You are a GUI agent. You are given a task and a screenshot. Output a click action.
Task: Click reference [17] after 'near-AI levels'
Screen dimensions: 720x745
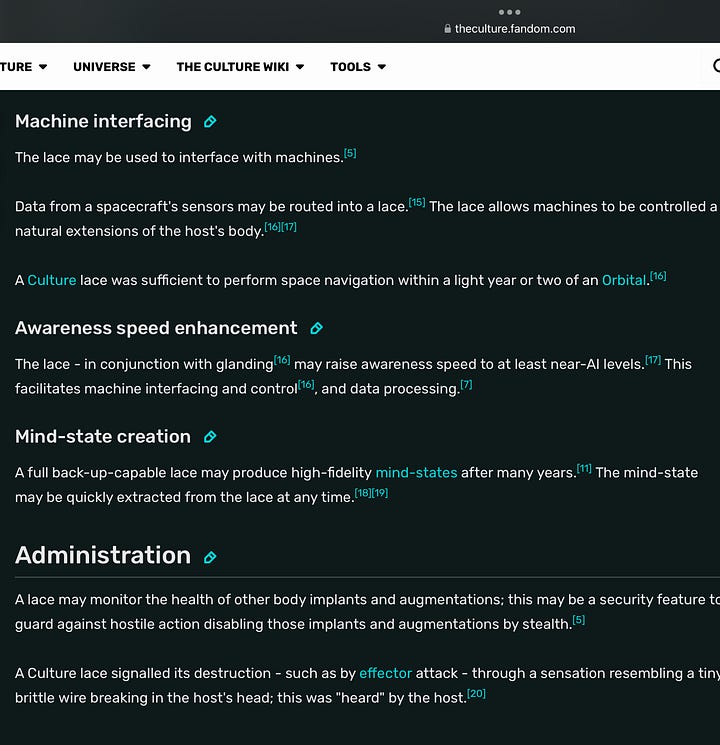(653, 360)
